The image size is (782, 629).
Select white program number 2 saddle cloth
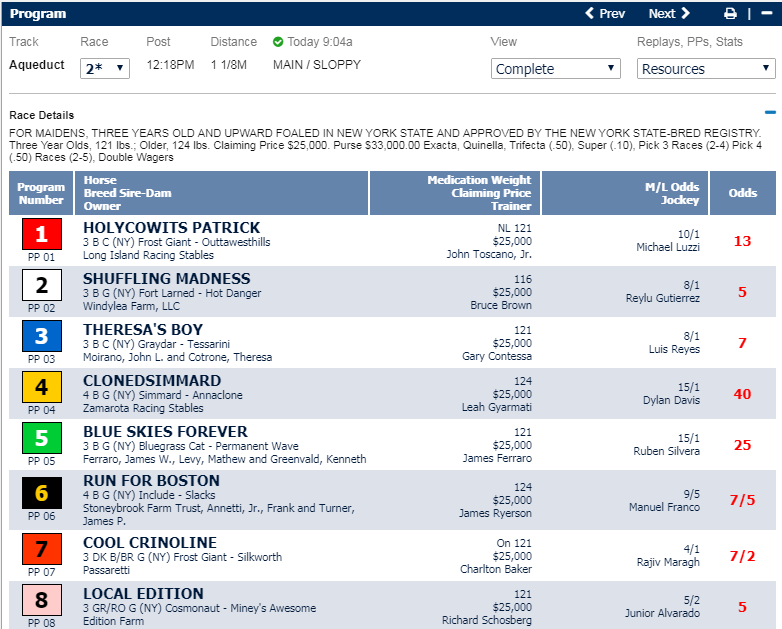coord(42,286)
